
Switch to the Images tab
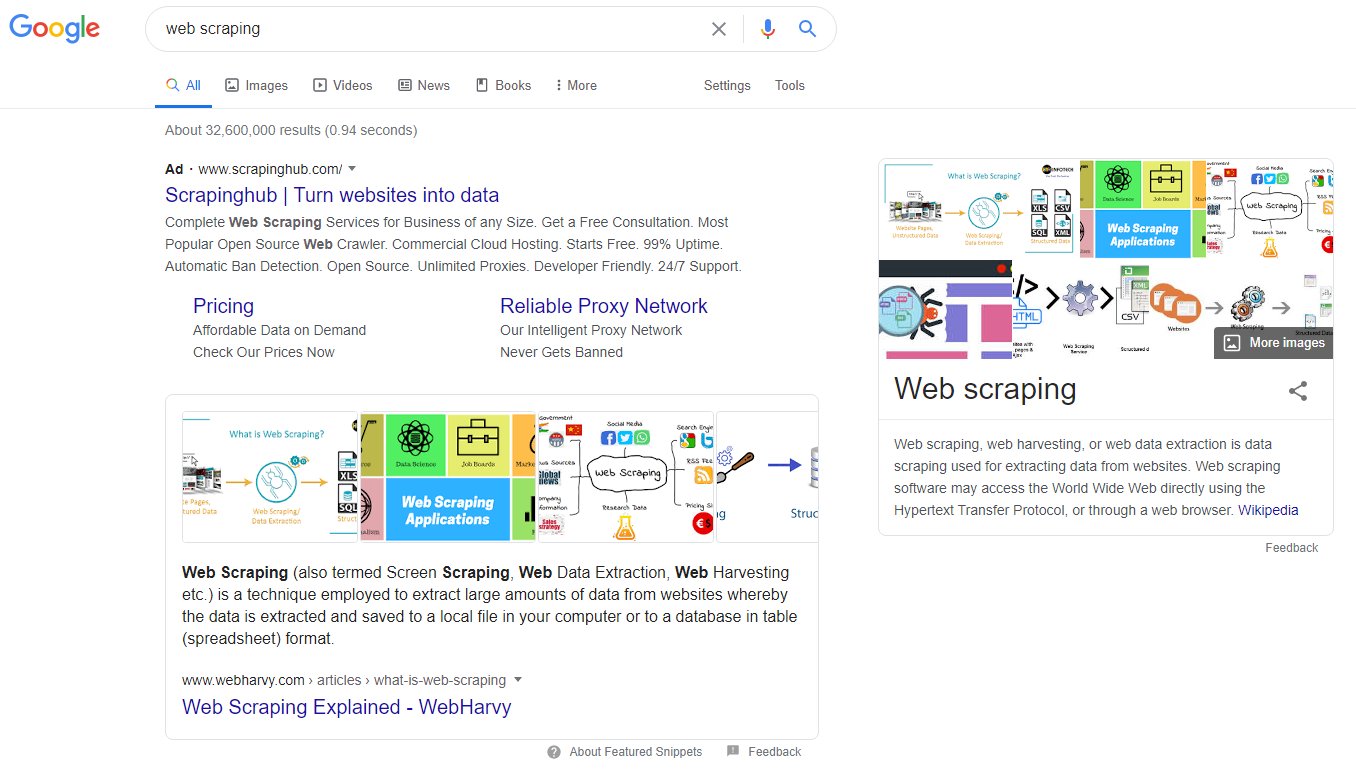pos(257,86)
